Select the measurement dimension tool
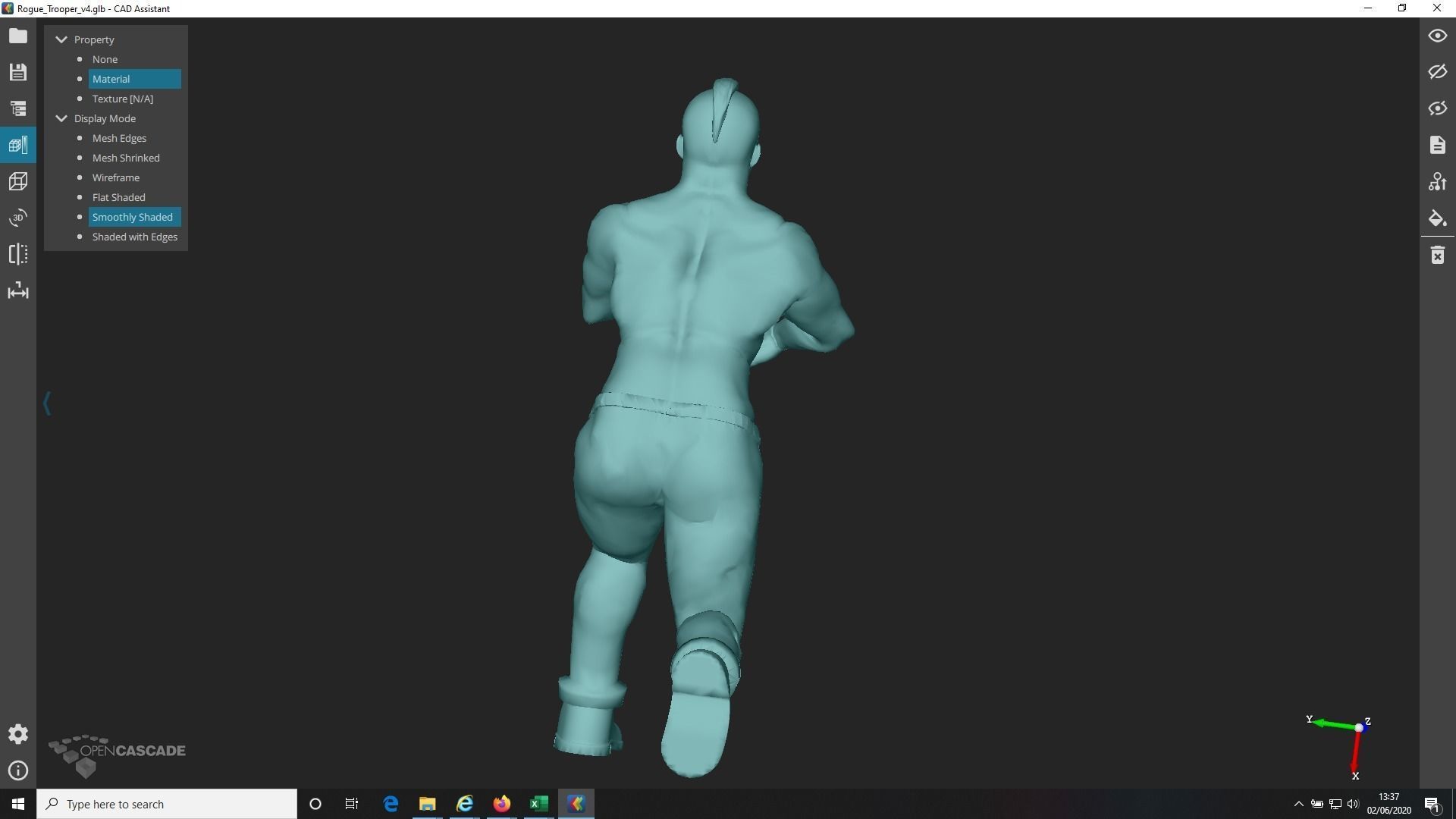Viewport: 1456px width, 819px height. tap(18, 291)
